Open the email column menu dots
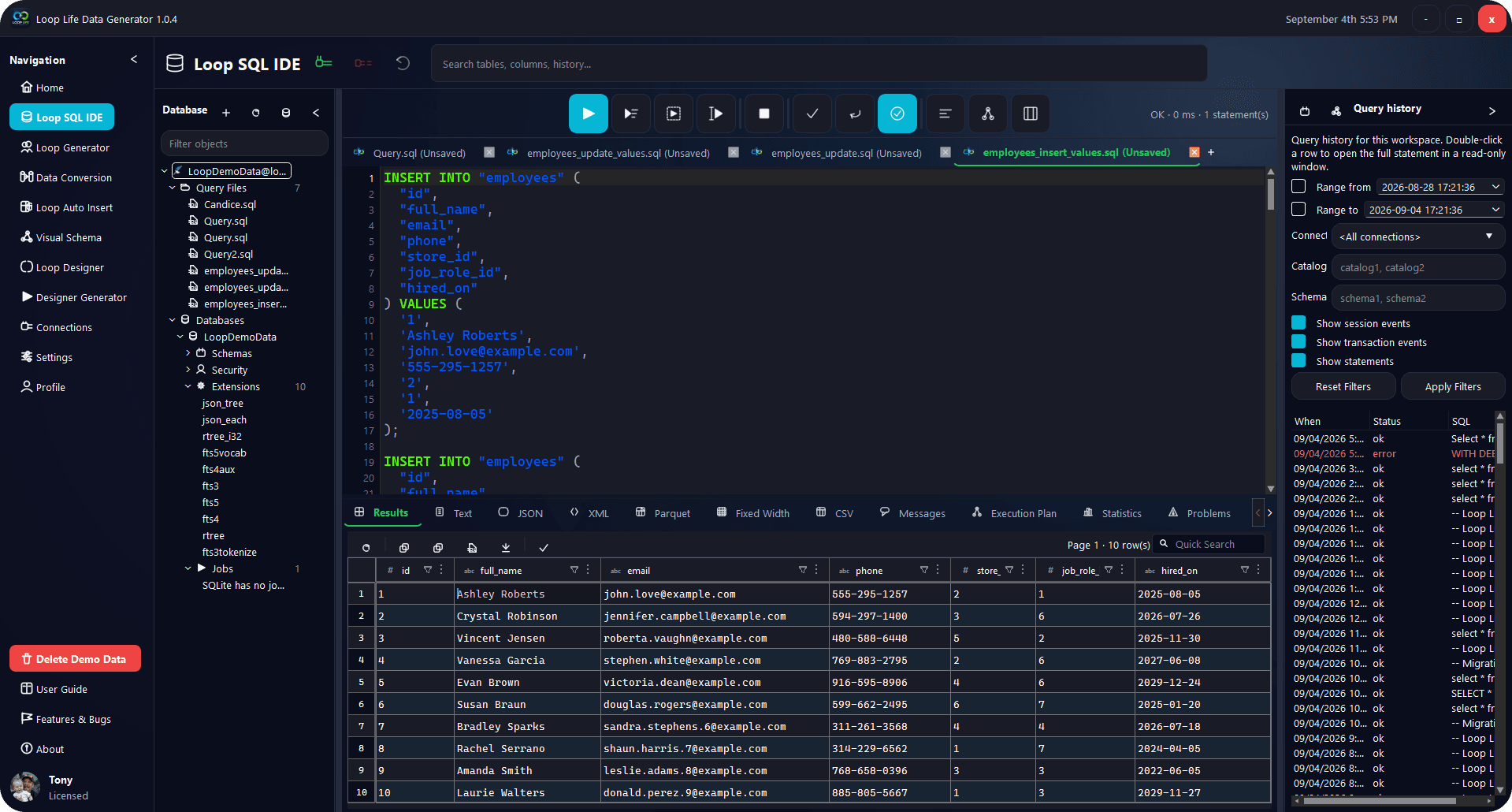The width and height of the screenshot is (1512, 812). tap(816, 569)
